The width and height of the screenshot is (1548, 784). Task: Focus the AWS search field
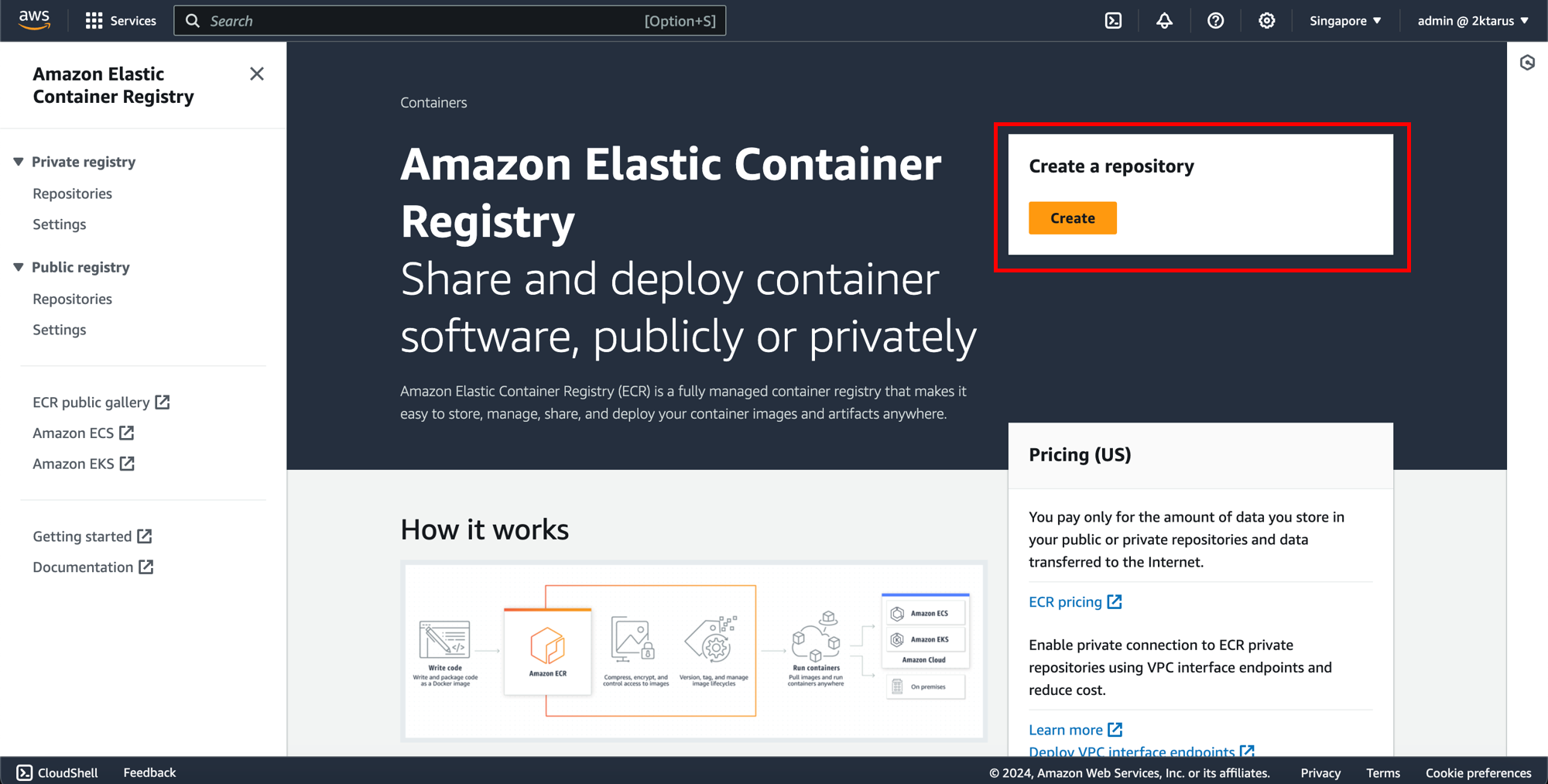[450, 21]
